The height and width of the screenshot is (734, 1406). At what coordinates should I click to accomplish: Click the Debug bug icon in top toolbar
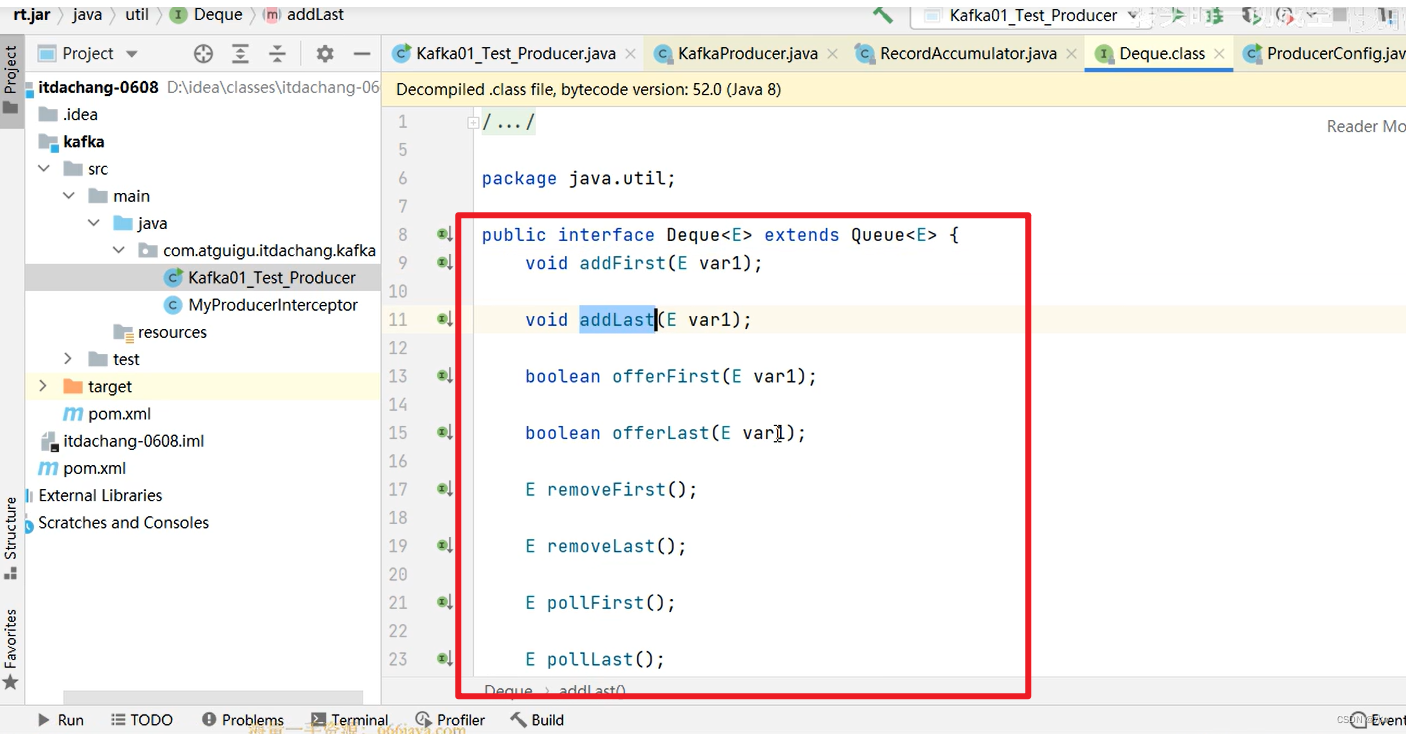1214,15
